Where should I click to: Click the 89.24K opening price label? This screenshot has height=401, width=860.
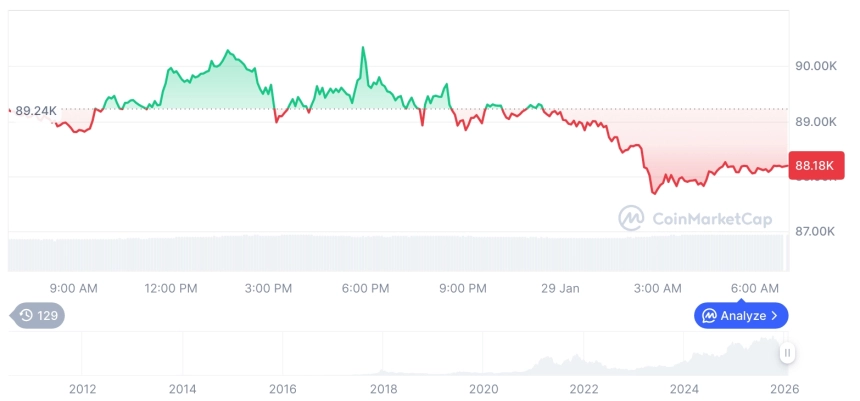click(x=36, y=110)
